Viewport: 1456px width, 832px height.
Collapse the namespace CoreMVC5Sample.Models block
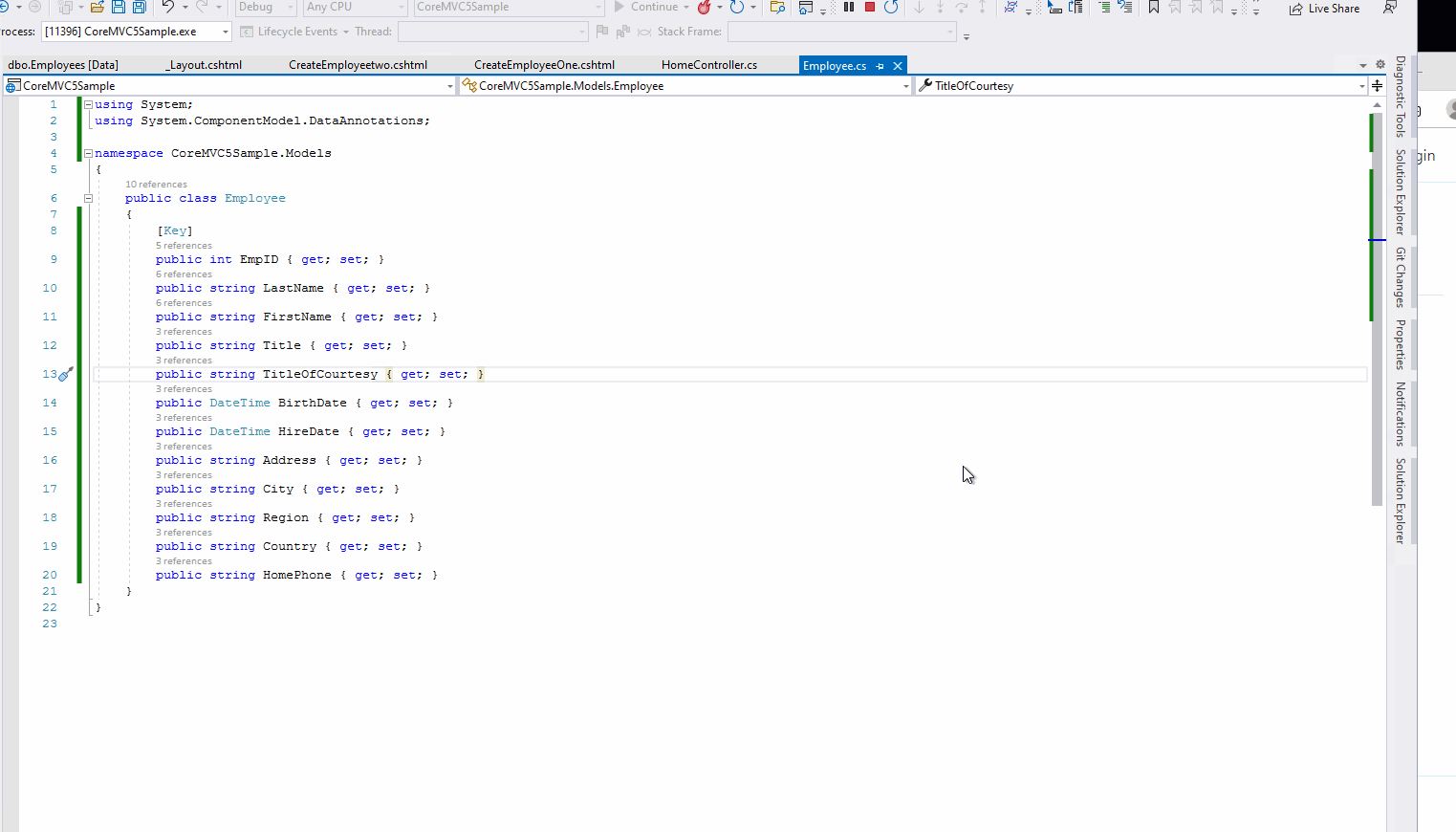pos(88,153)
